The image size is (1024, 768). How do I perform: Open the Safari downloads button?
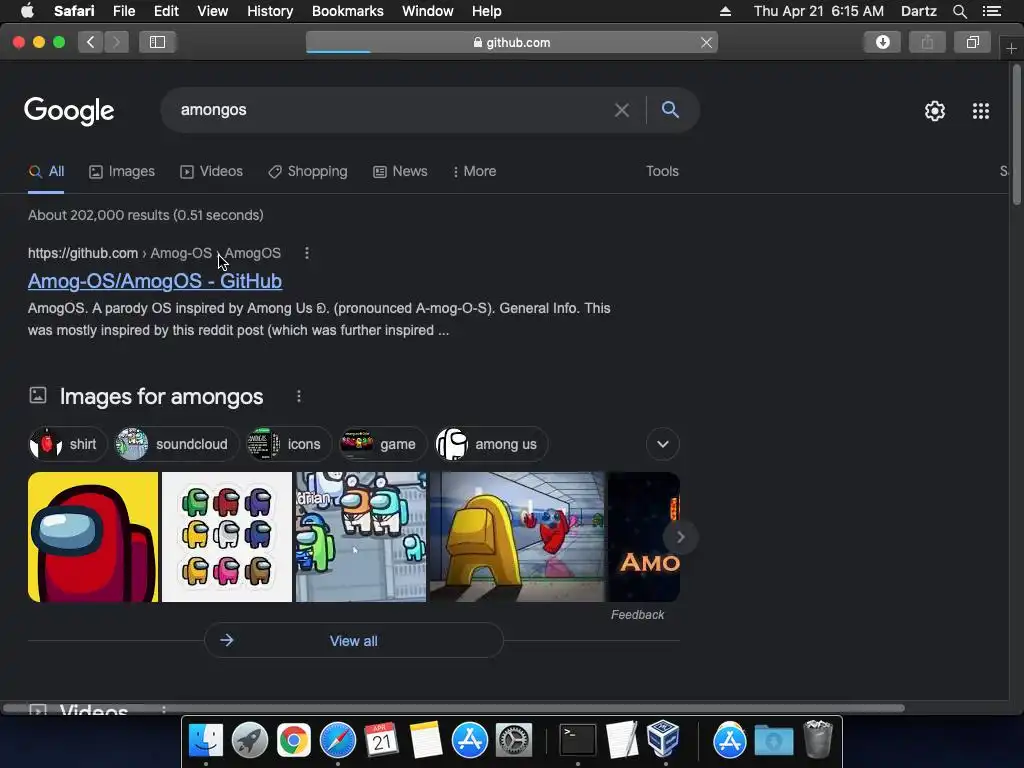[882, 42]
